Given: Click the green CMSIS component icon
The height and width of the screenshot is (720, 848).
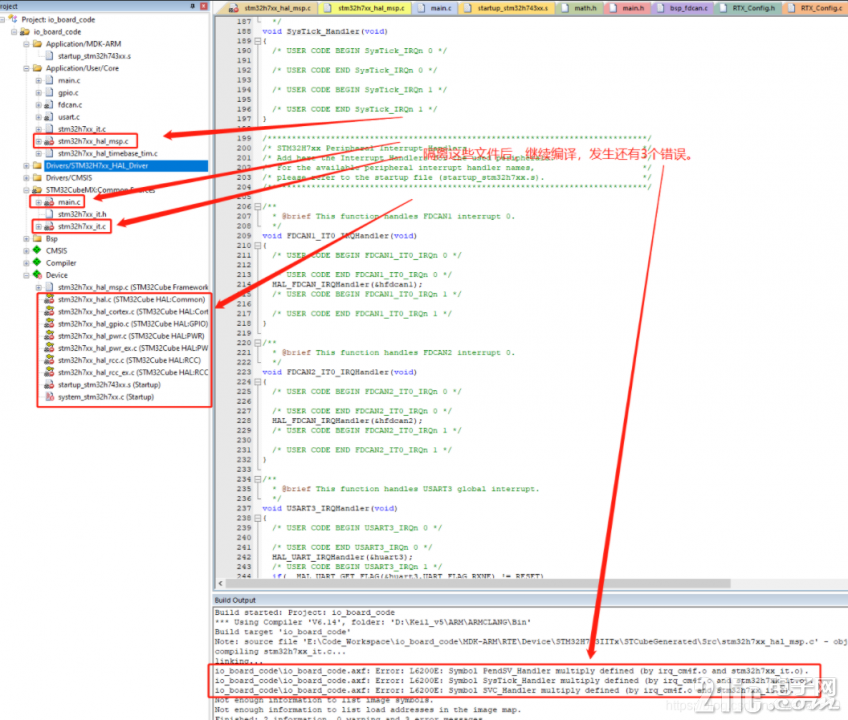Looking at the screenshot, I should (x=37, y=250).
